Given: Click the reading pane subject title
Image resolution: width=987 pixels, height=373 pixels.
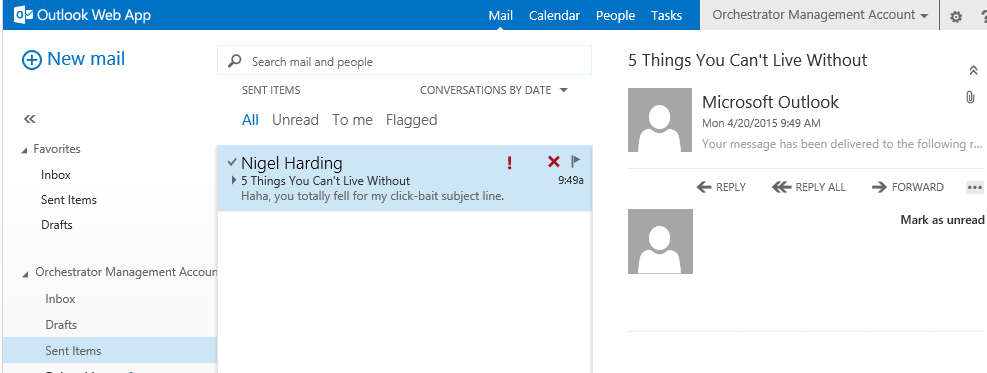Looking at the screenshot, I should pos(748,60).
